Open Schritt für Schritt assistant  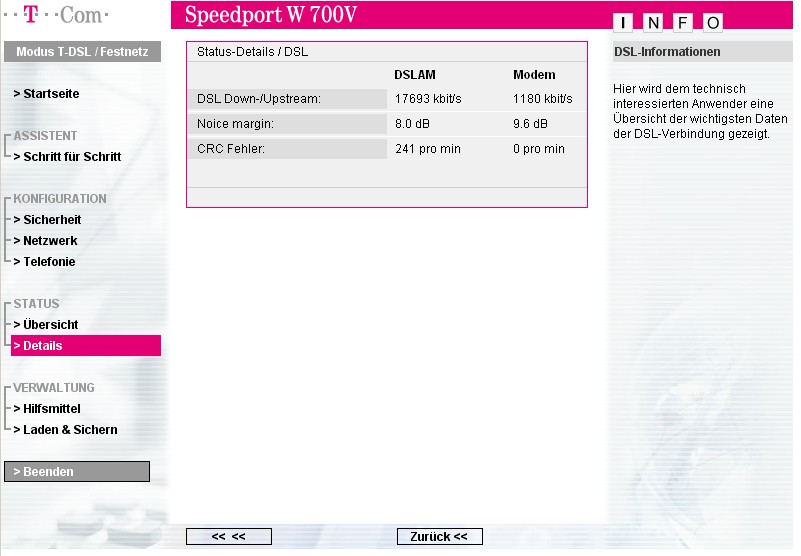[67, 156]
